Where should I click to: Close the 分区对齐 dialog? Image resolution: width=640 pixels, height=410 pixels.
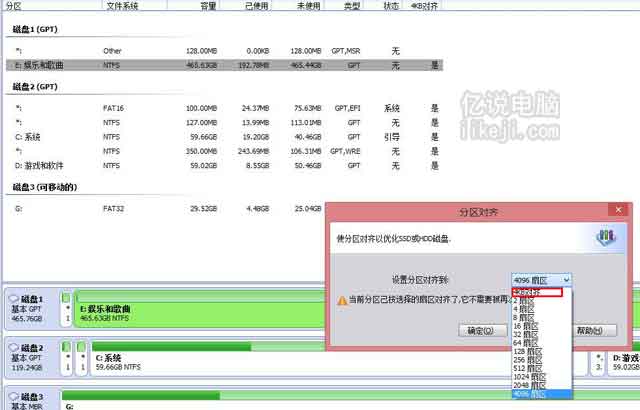point(618,210)
